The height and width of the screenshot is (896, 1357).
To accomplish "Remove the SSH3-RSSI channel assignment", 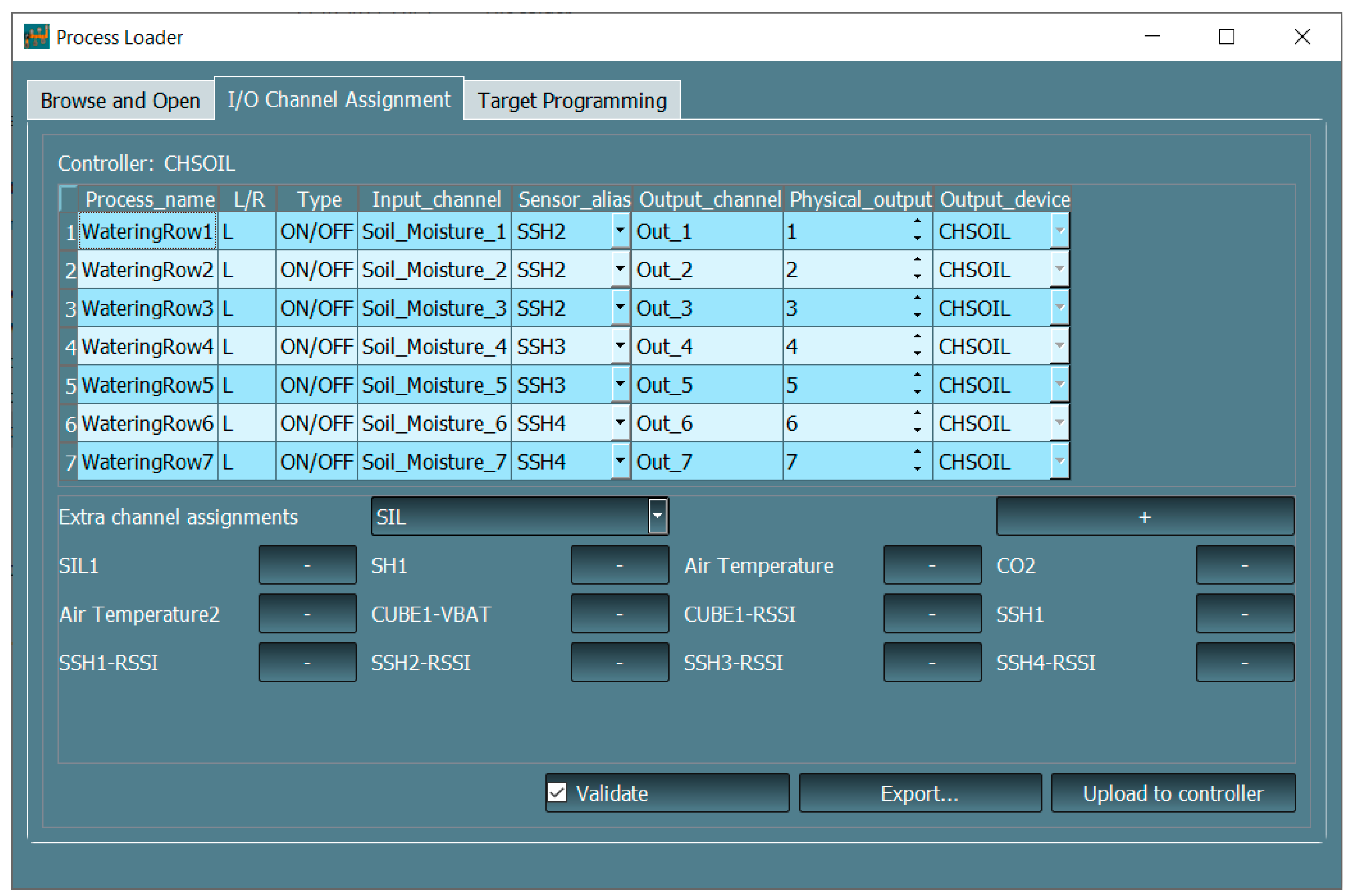I will (x=932, y=662).
